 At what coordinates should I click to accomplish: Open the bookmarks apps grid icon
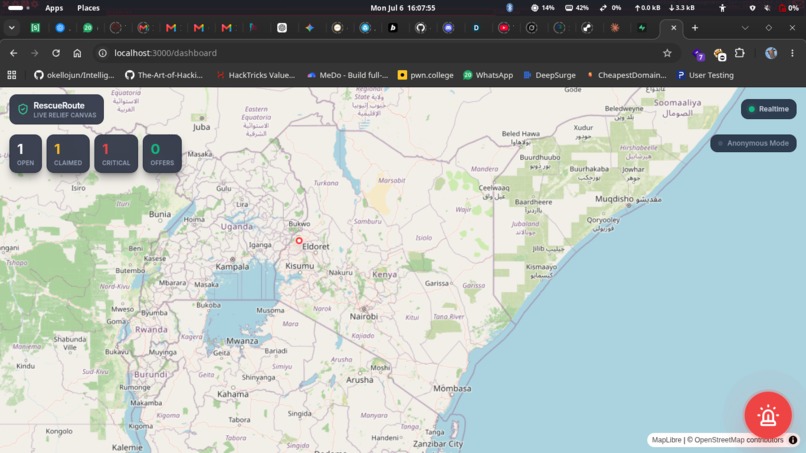point(12,75)
